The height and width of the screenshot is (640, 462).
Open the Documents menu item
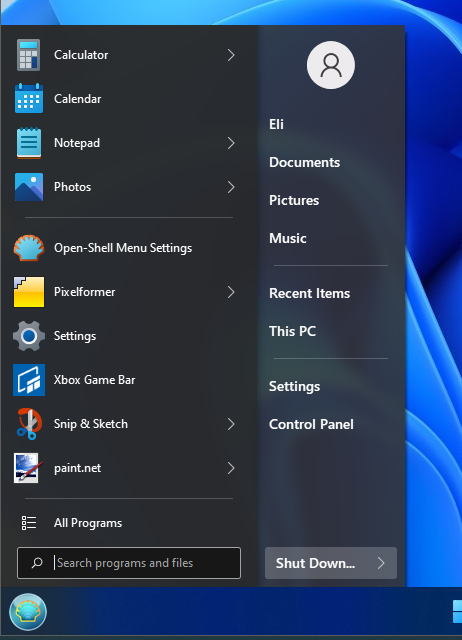pos(304,162)
